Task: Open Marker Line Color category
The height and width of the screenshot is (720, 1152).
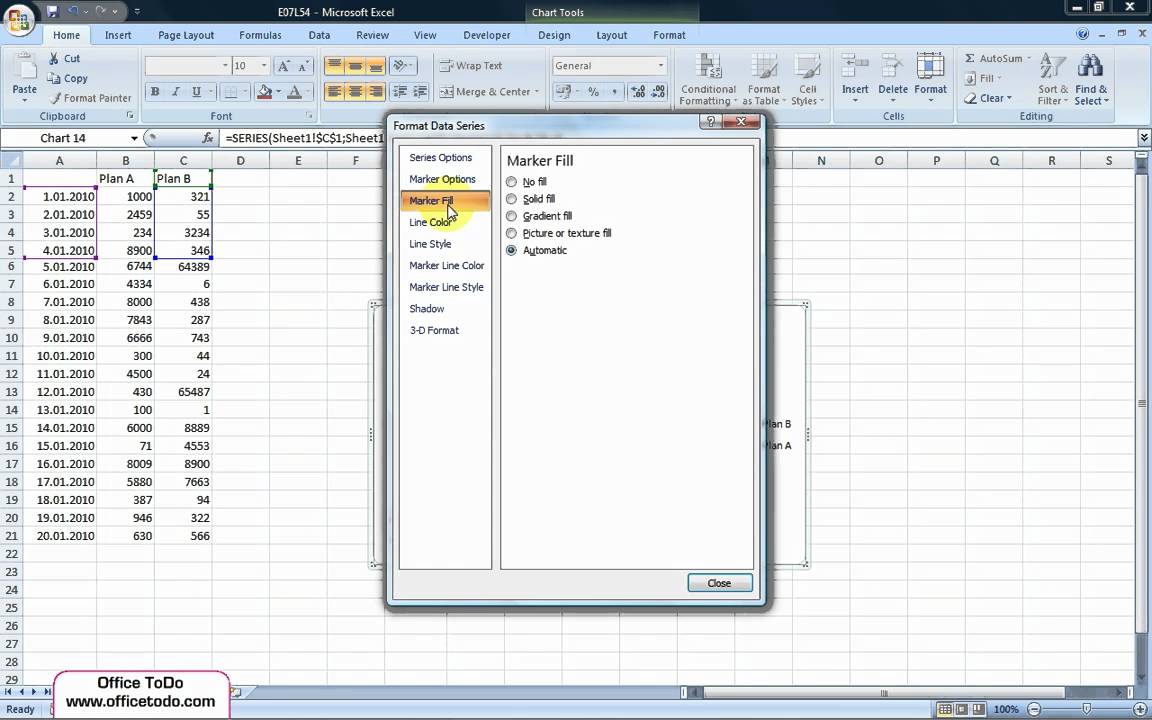Action: pyautogui.click(x=447, y=265)
